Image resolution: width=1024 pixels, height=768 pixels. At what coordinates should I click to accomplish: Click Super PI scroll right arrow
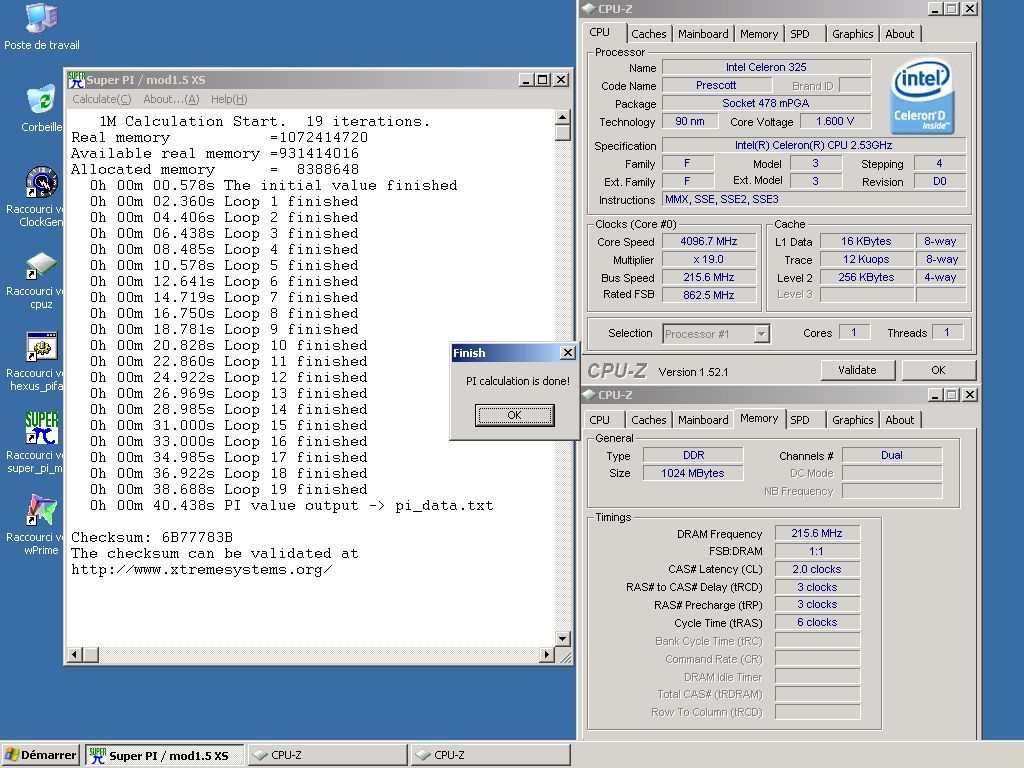(547, 654)
